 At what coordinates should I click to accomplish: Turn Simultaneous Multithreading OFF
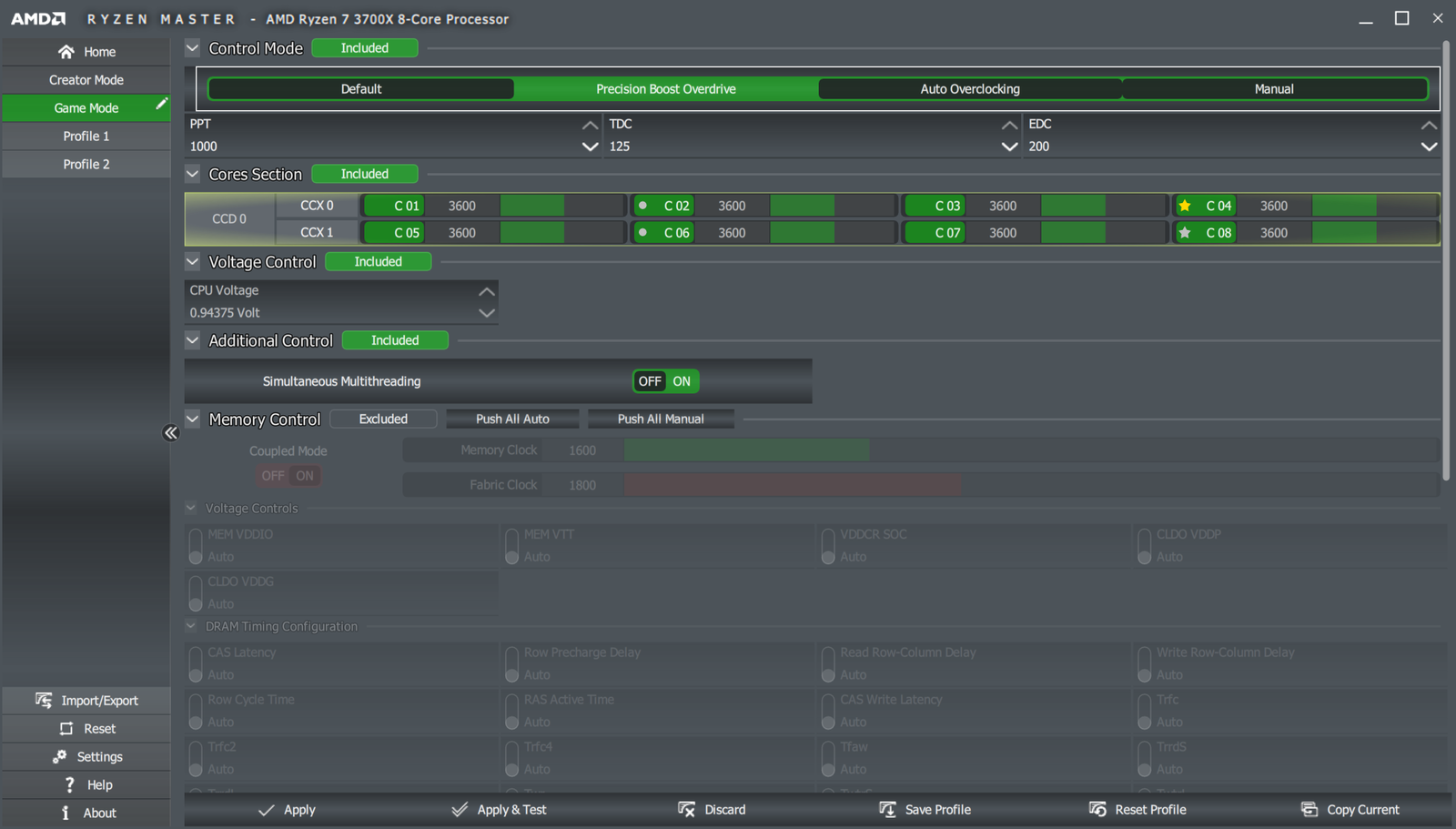pos(650,381)
